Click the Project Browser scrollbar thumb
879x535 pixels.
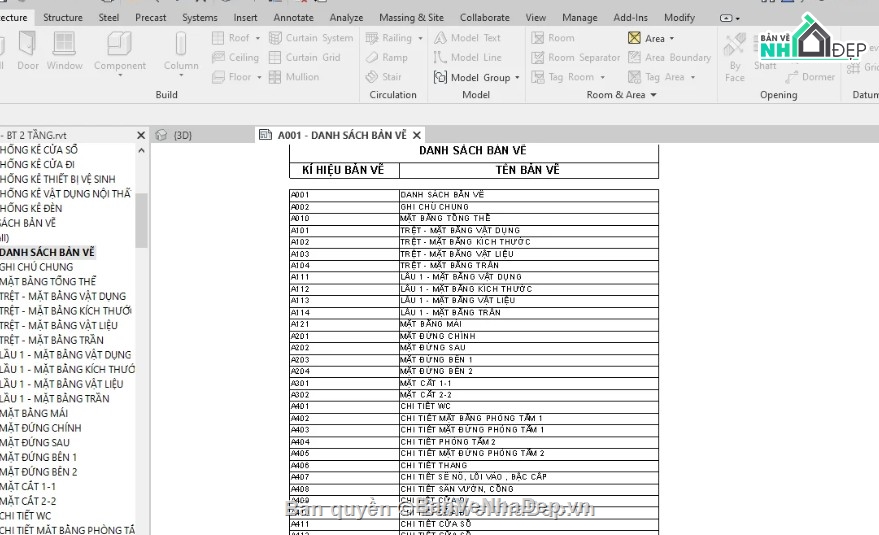click(141, 220)
